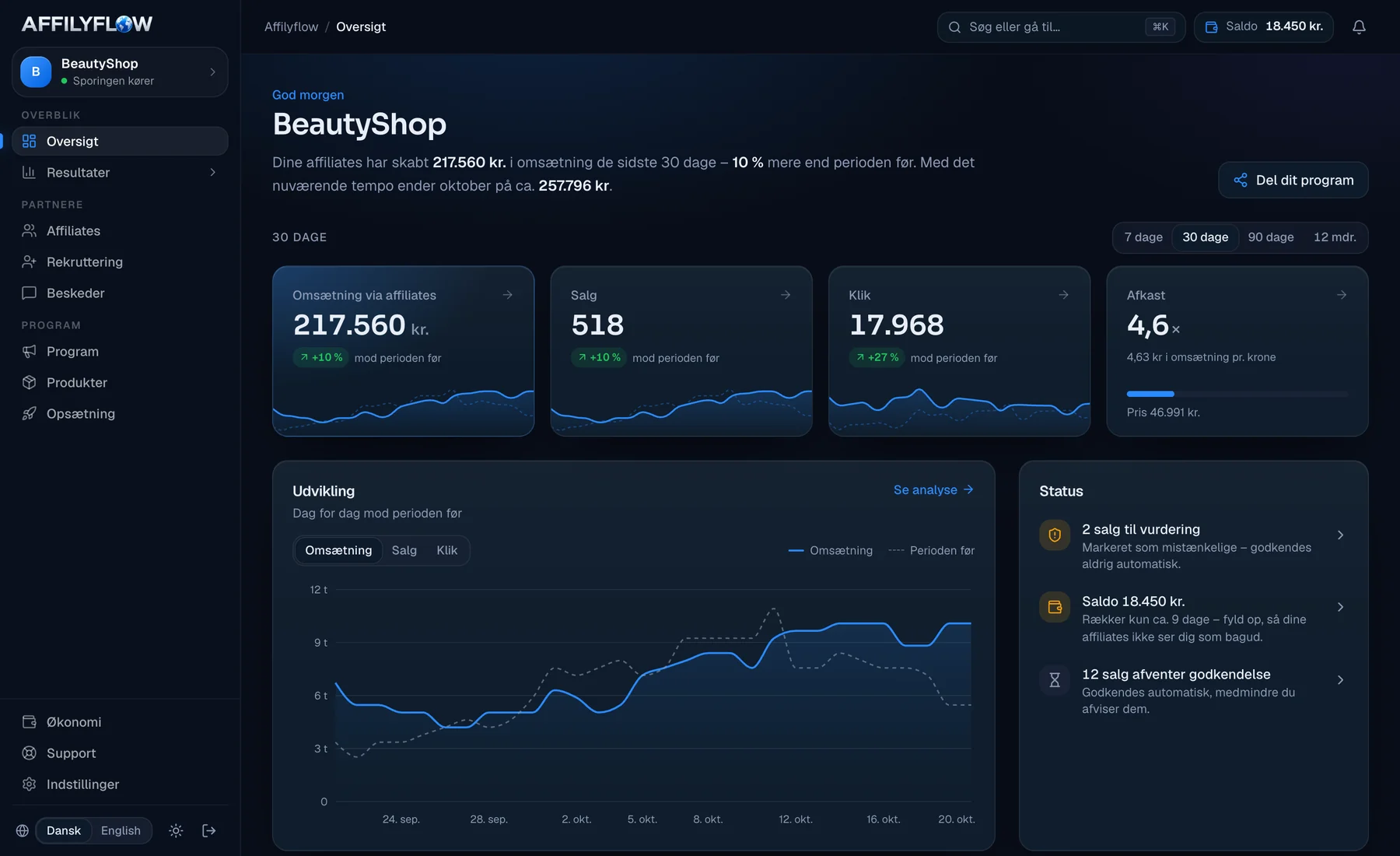This screenshot has width=1400, height=856.
Task: Open the Se analyse link
Action: (x=933, y=489)
